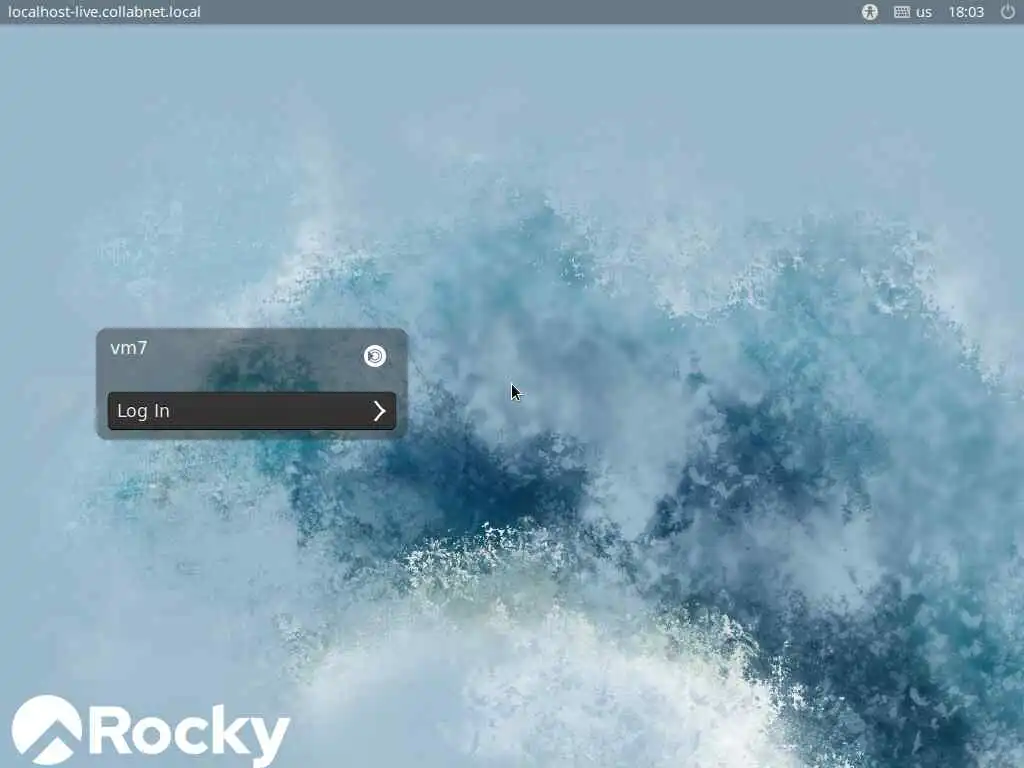Screen dimensions: 1024x768
Task: Click the 'us' keyboard layout label
Action: click(923, 12)
